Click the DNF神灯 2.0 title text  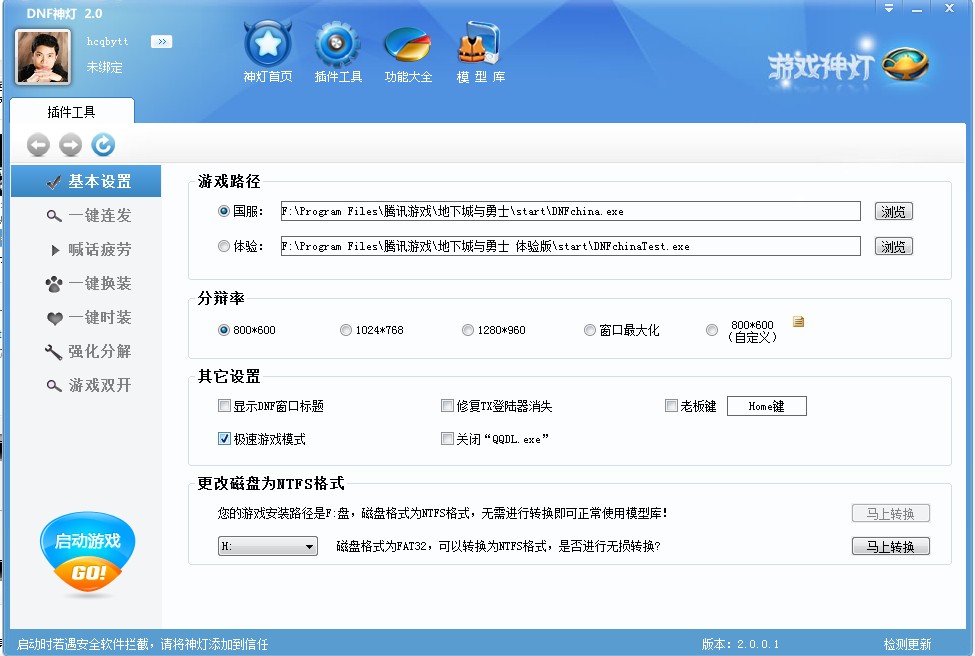point(64,14)
